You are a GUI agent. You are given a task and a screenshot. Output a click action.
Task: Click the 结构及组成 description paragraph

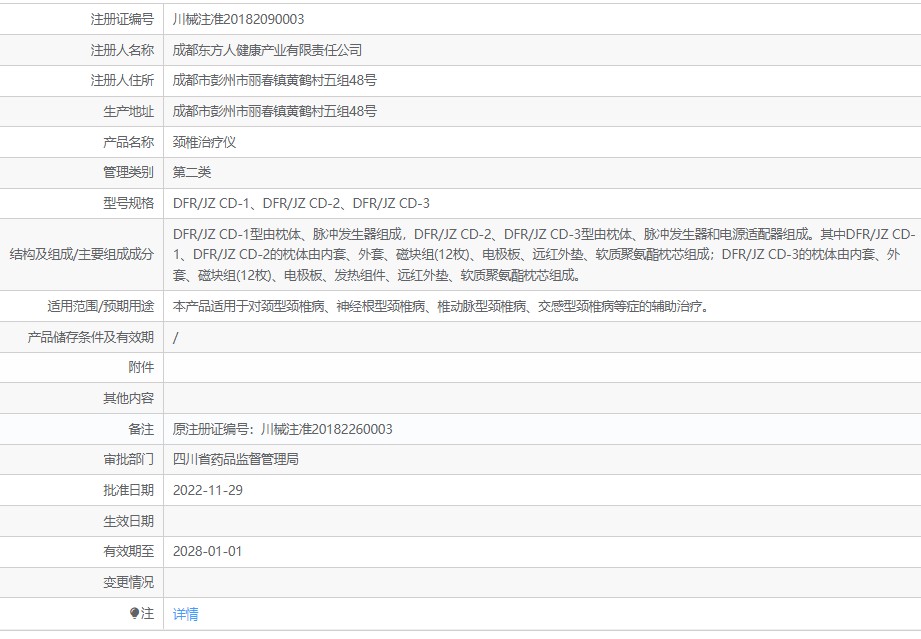point(544,254)
